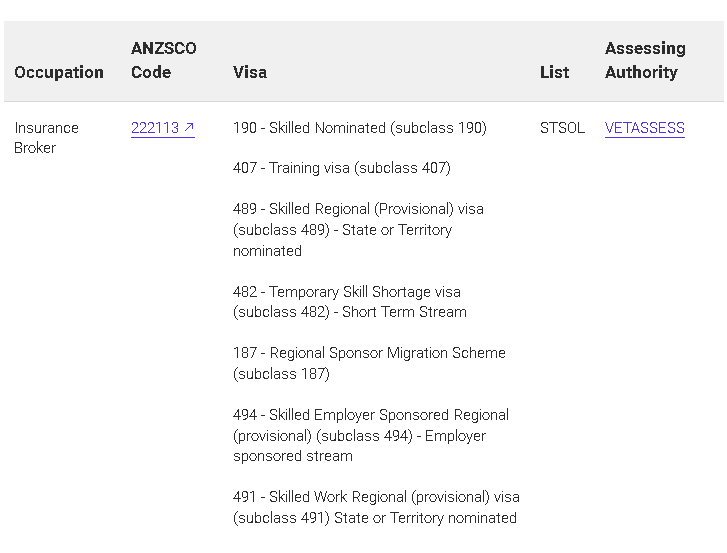This screenshot has height=553, width=727.
Task: Click the Occupation column header
Action: [59, 72]
